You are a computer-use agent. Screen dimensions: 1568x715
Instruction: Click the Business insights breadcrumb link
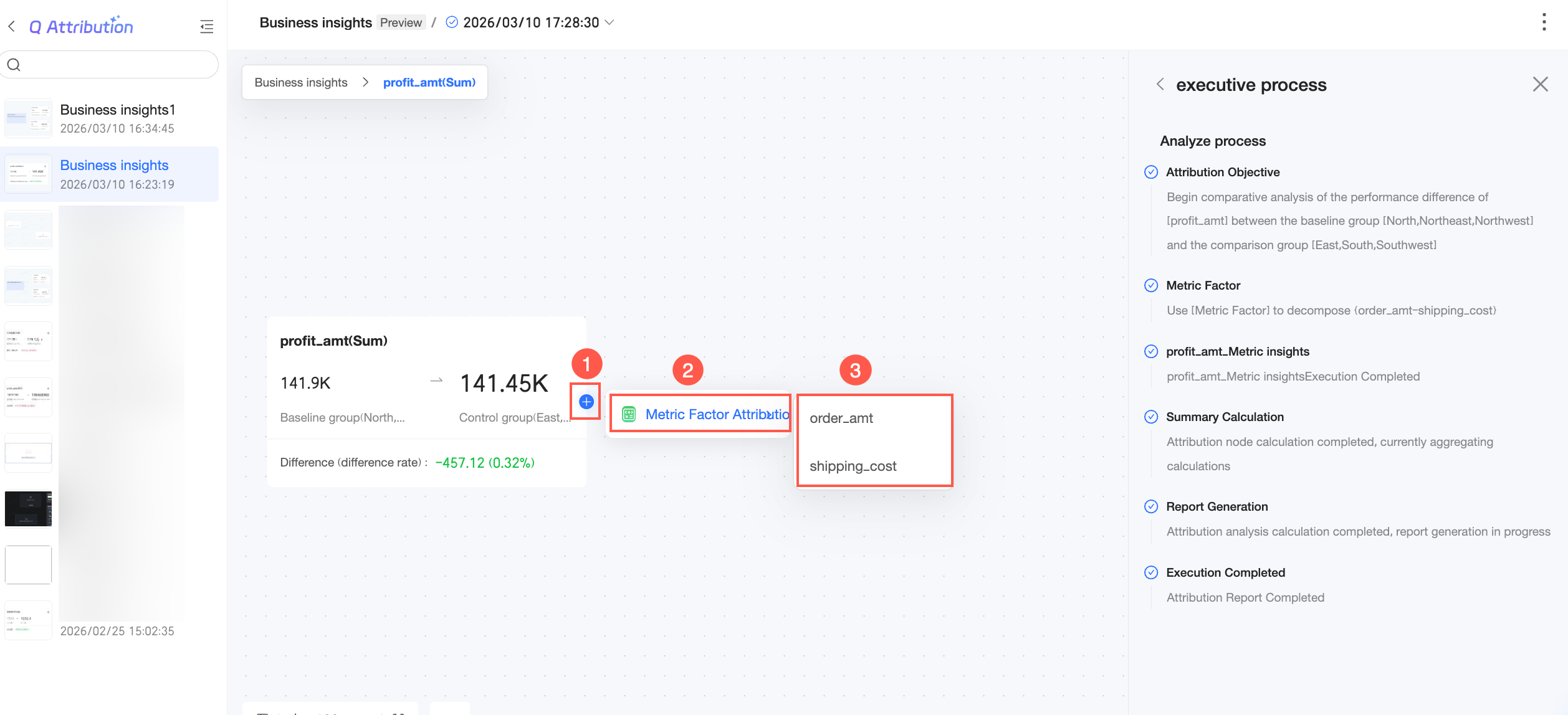tap(301, 82)
